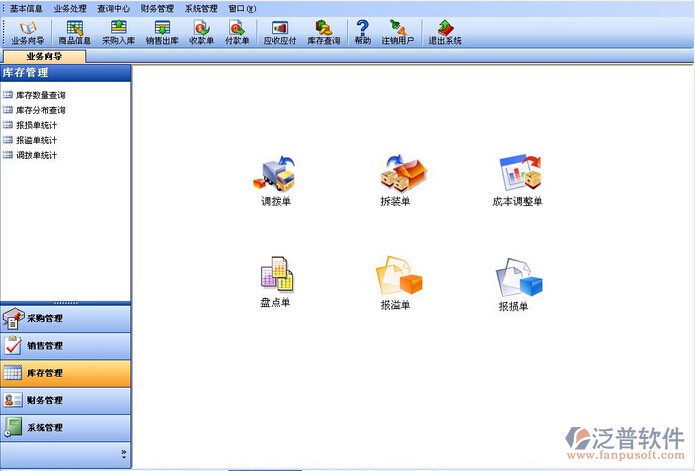
Task: Click the 采购入库 toolbar icon
Action: click(x=118, y=33)
